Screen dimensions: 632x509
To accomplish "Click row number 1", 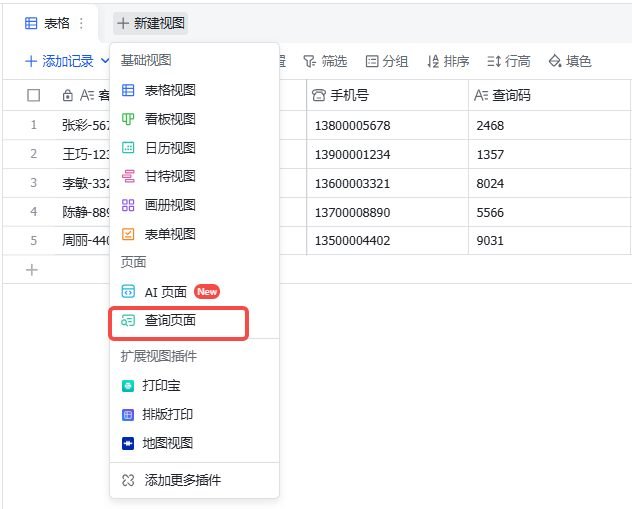I will coord(34,125).
